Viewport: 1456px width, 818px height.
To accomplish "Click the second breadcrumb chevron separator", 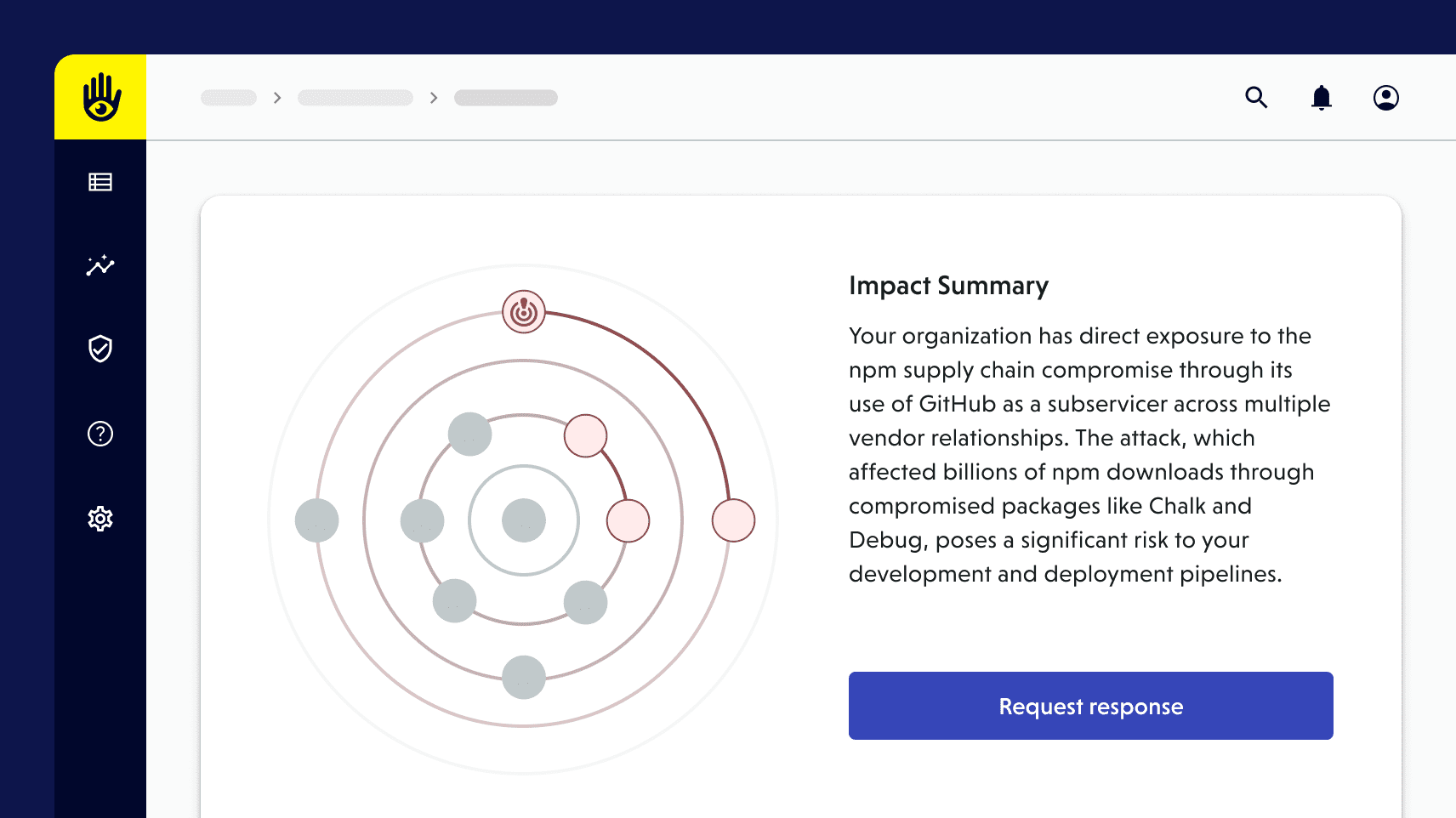I will point(434,98).
